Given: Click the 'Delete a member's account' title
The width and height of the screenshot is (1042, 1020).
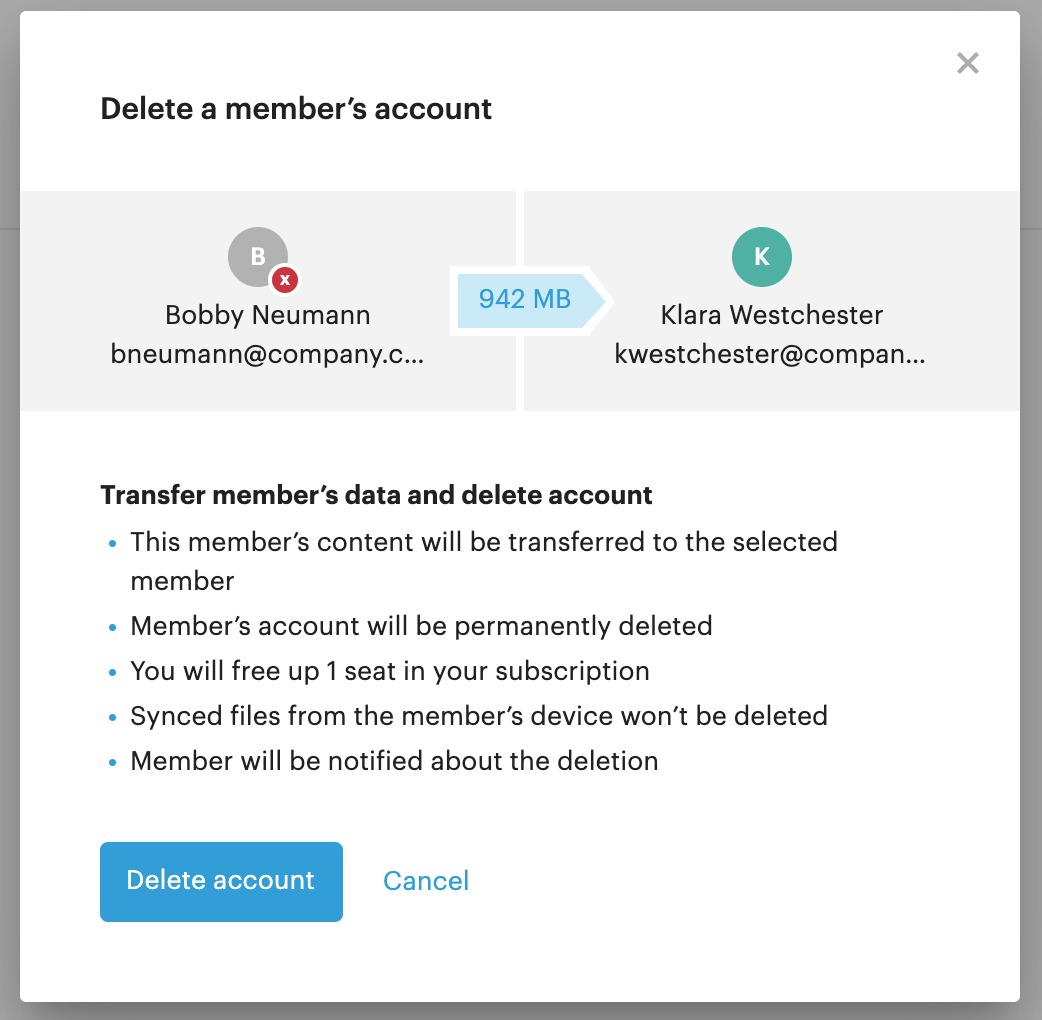Looking at the screenshot, I should point(296,109).
